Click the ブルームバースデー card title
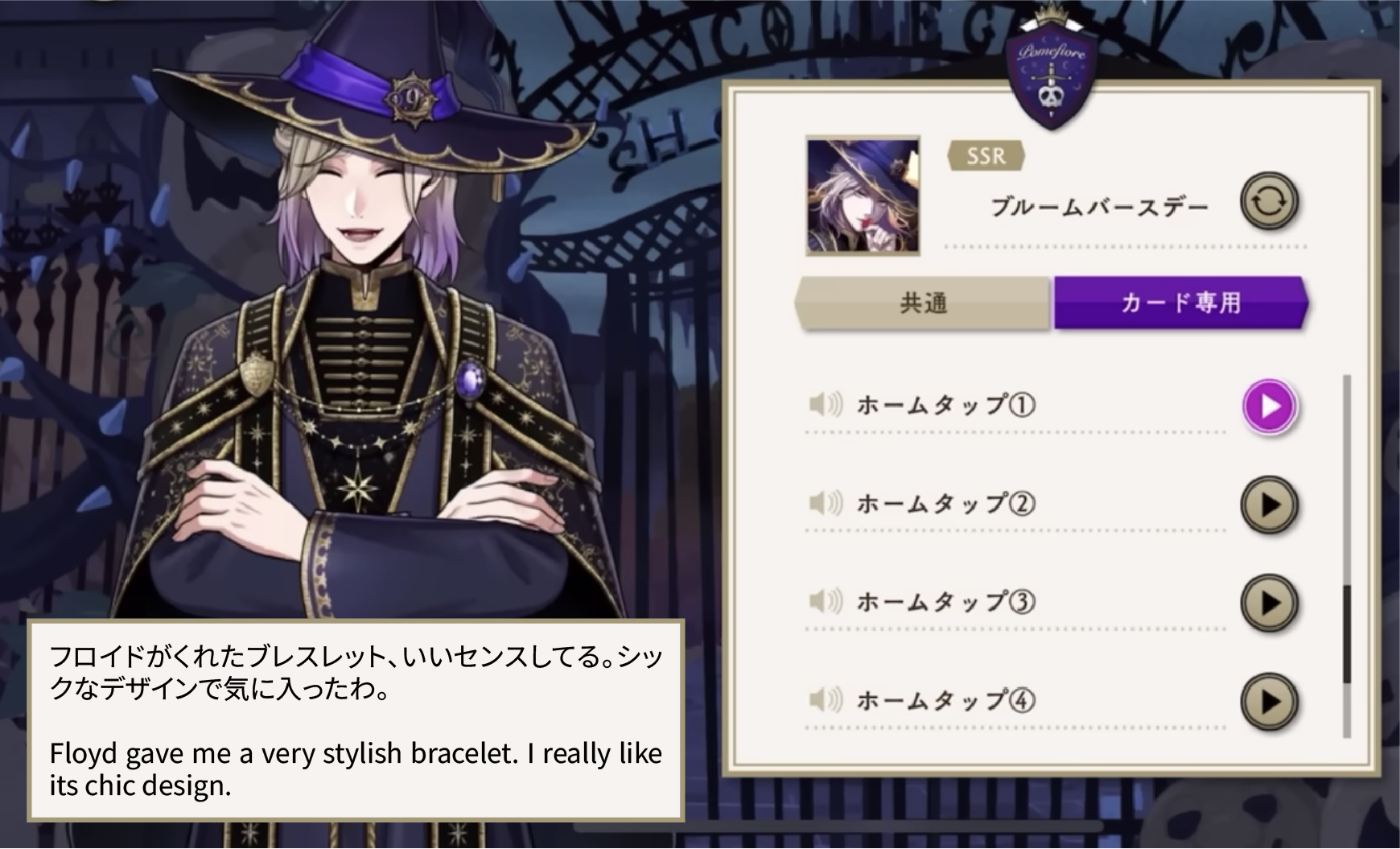1400x849 pixels. point(1099,208)
